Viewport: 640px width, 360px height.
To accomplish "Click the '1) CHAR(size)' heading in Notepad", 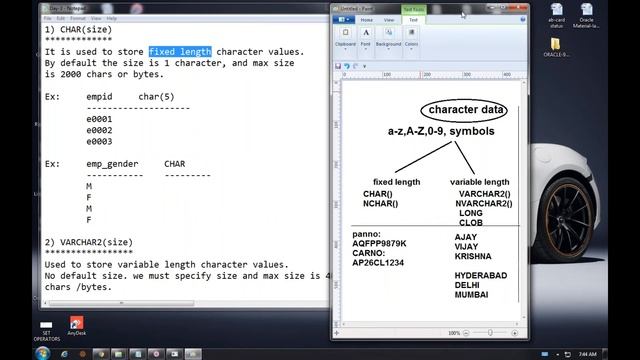I will (78, 29).
